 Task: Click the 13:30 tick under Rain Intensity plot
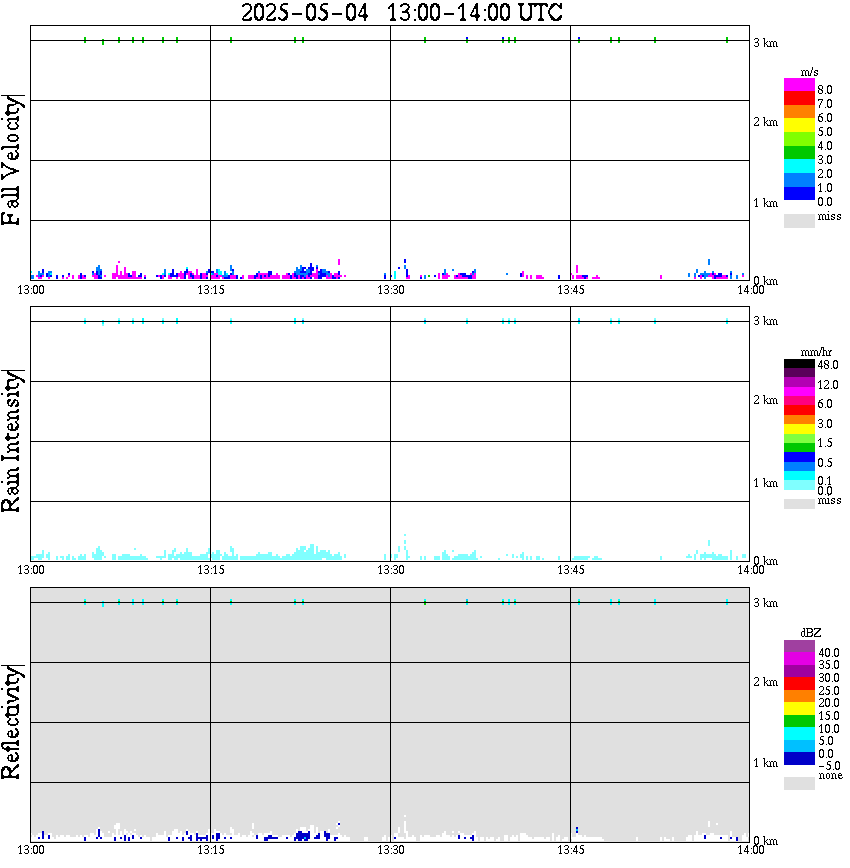click(390, 570)
